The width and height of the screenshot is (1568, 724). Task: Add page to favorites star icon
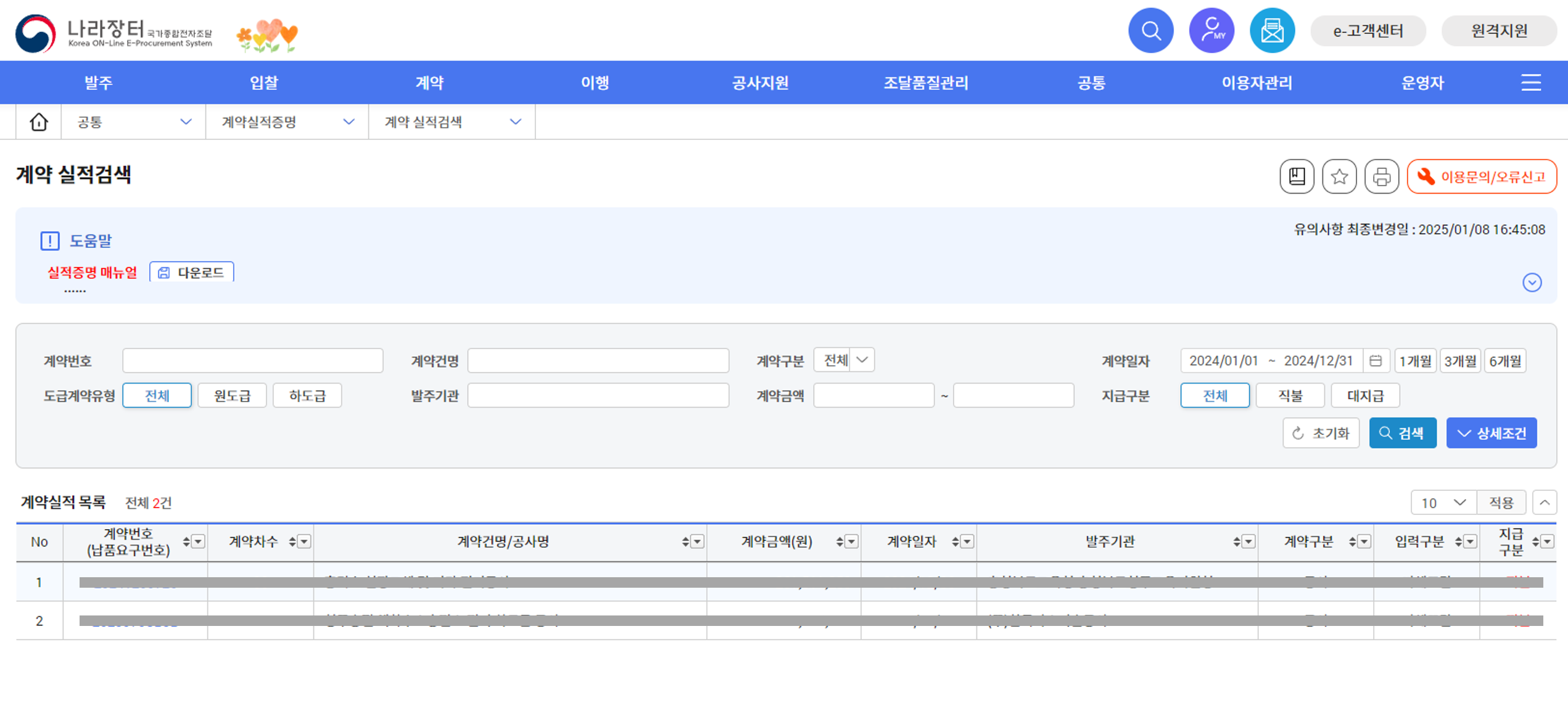tap(1339, 177)
